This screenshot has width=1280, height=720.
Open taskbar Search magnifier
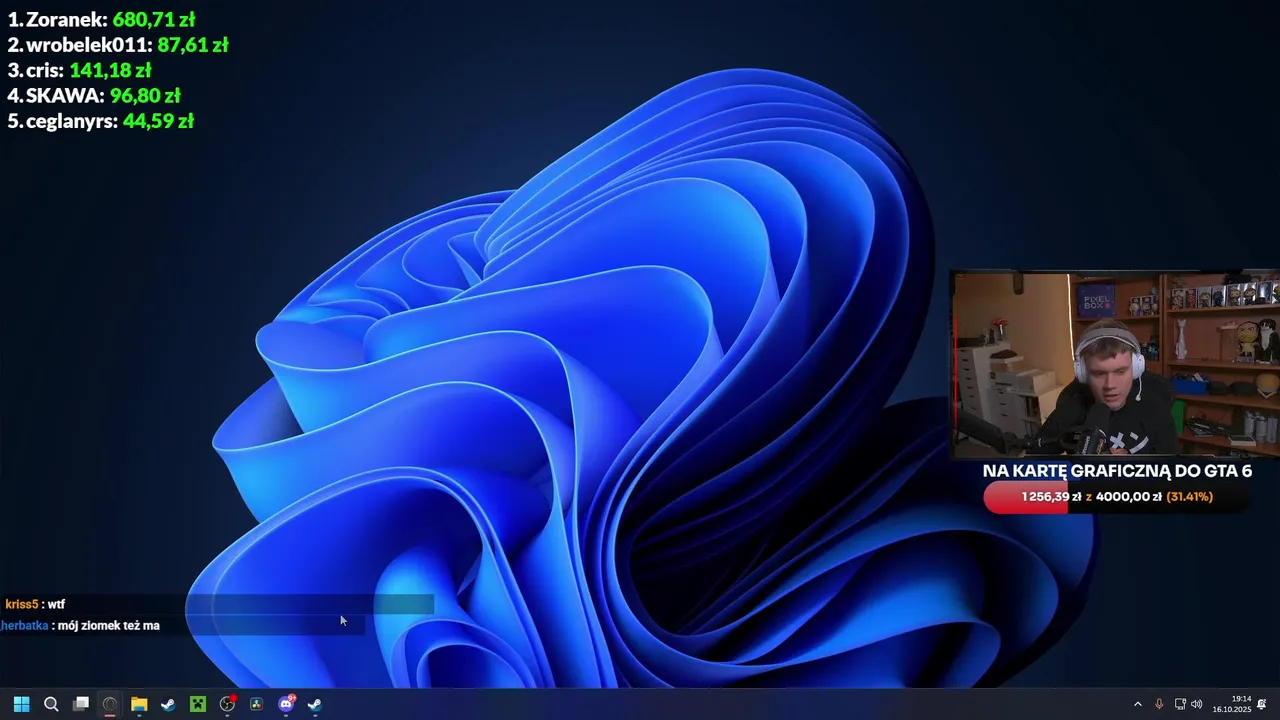click(51, 704)
